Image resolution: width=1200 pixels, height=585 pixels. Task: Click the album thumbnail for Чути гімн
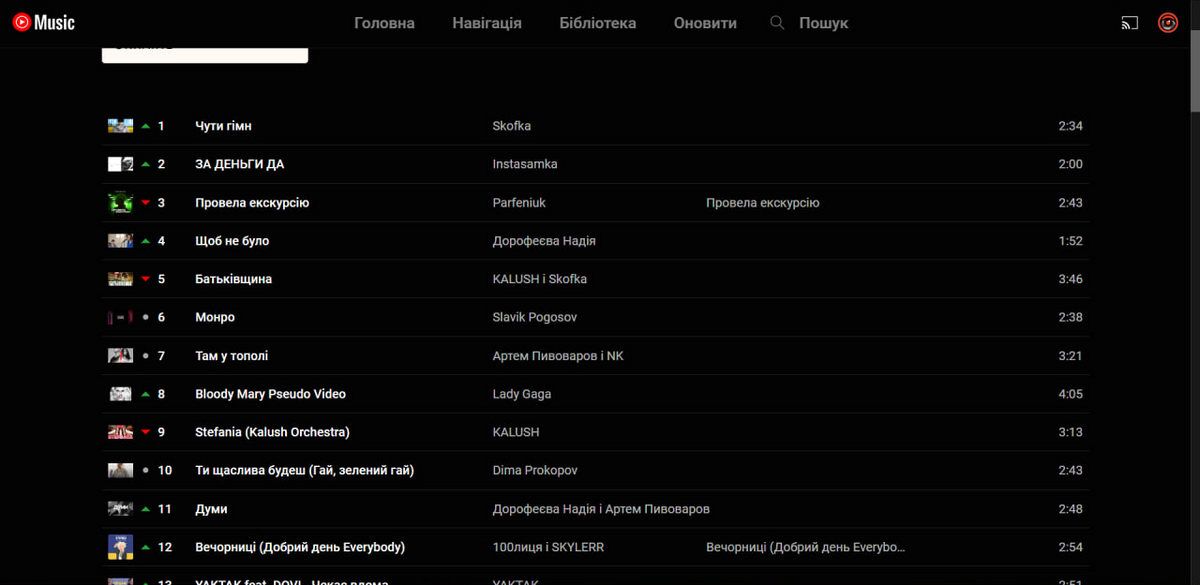120,126
